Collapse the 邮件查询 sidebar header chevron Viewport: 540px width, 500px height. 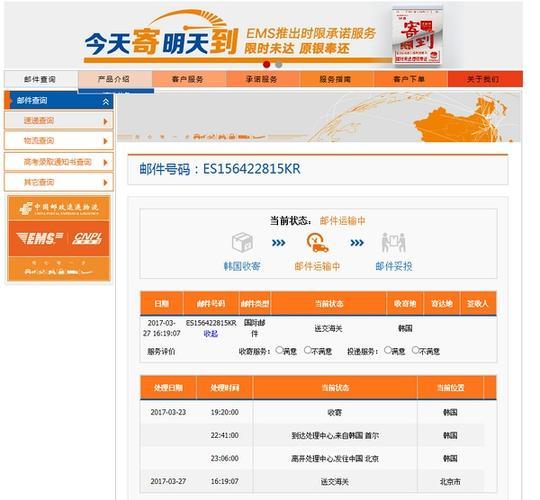[106, 101]
